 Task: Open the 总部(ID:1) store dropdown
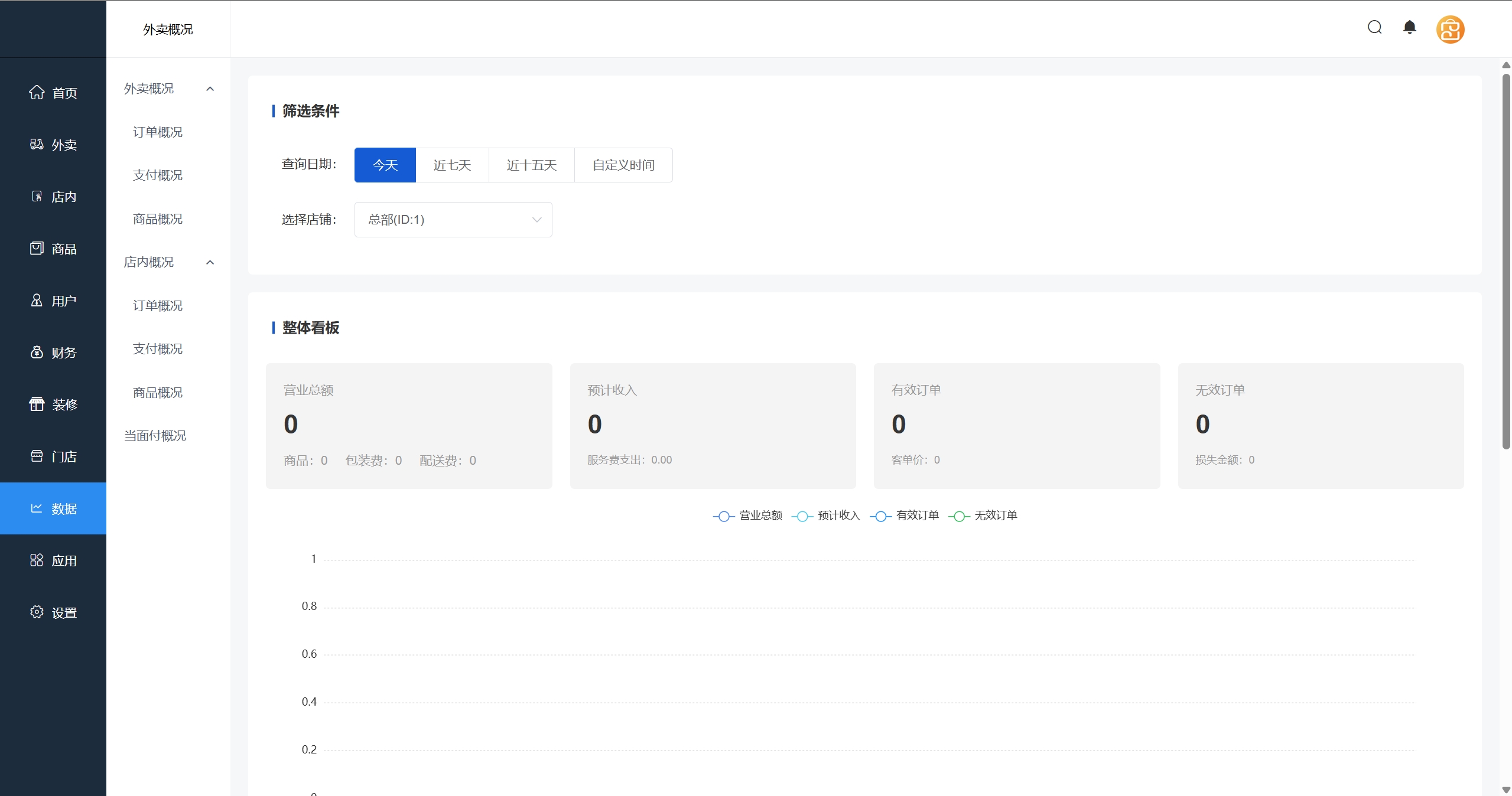pos(453,220)
